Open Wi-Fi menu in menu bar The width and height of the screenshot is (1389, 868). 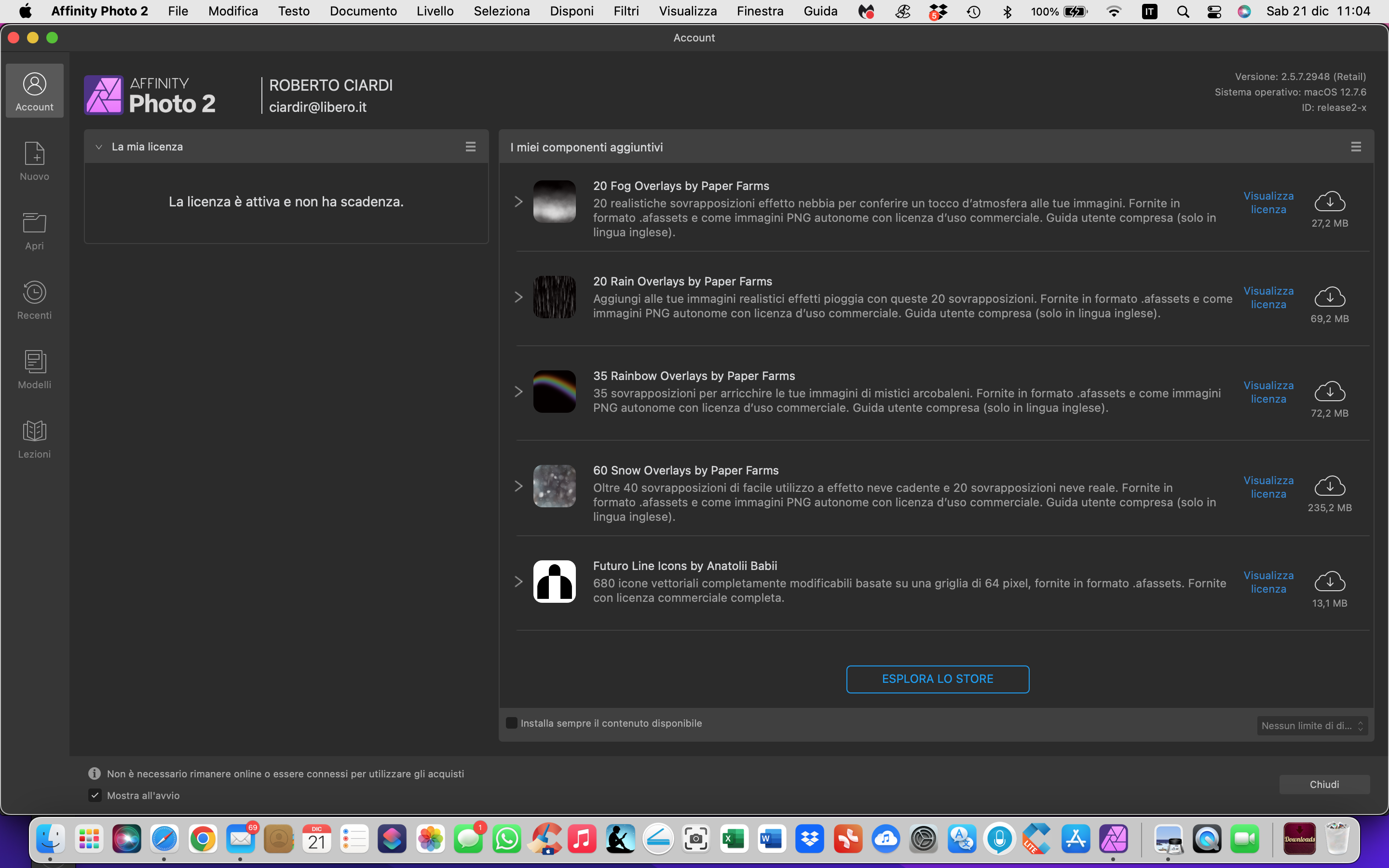(x=1114, y=12)
